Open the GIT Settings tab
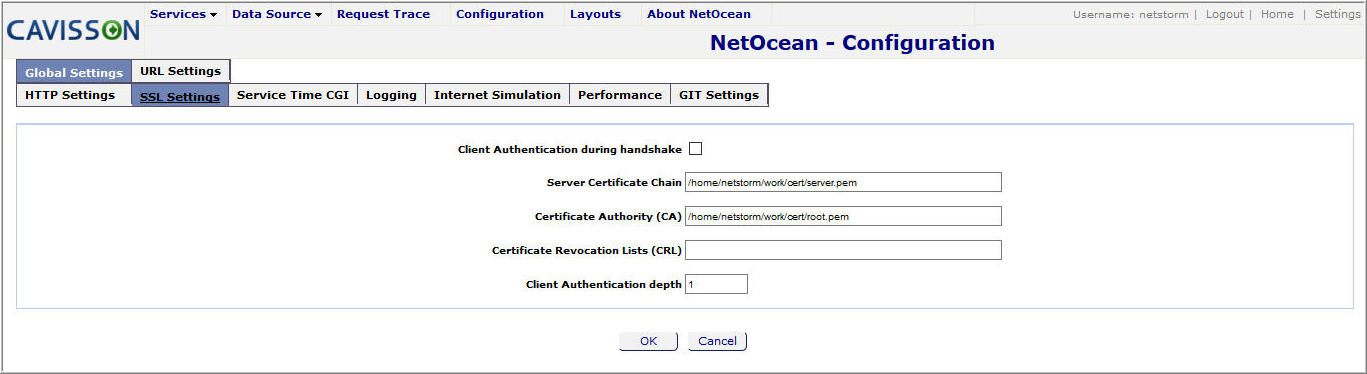Screen dimensions: 1367x374 [x=719, y=95]
